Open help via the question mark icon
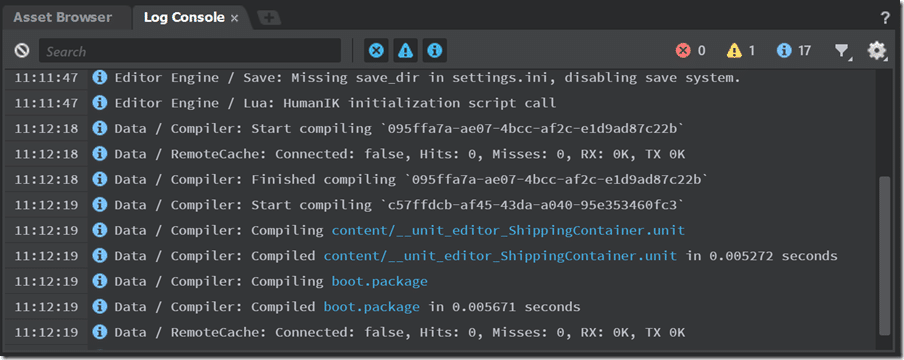The width and height of the screenshot is (904, 360). 885,18
